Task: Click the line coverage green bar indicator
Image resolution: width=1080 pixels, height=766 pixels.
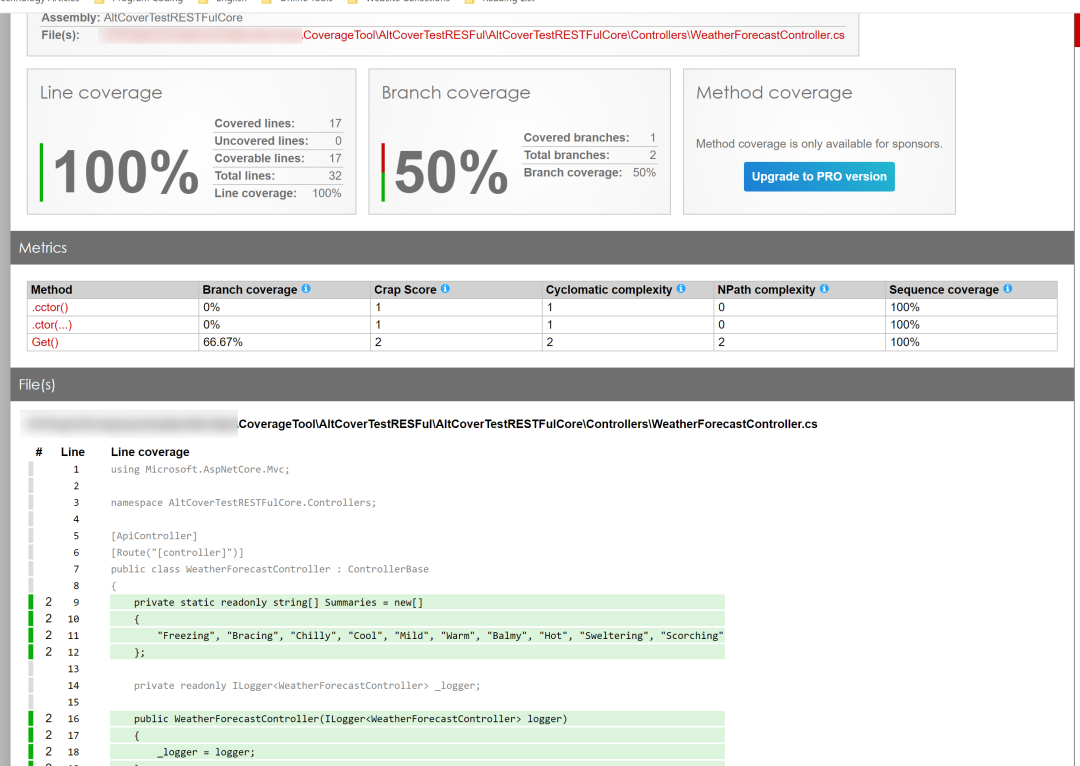Action: (42, 172)
